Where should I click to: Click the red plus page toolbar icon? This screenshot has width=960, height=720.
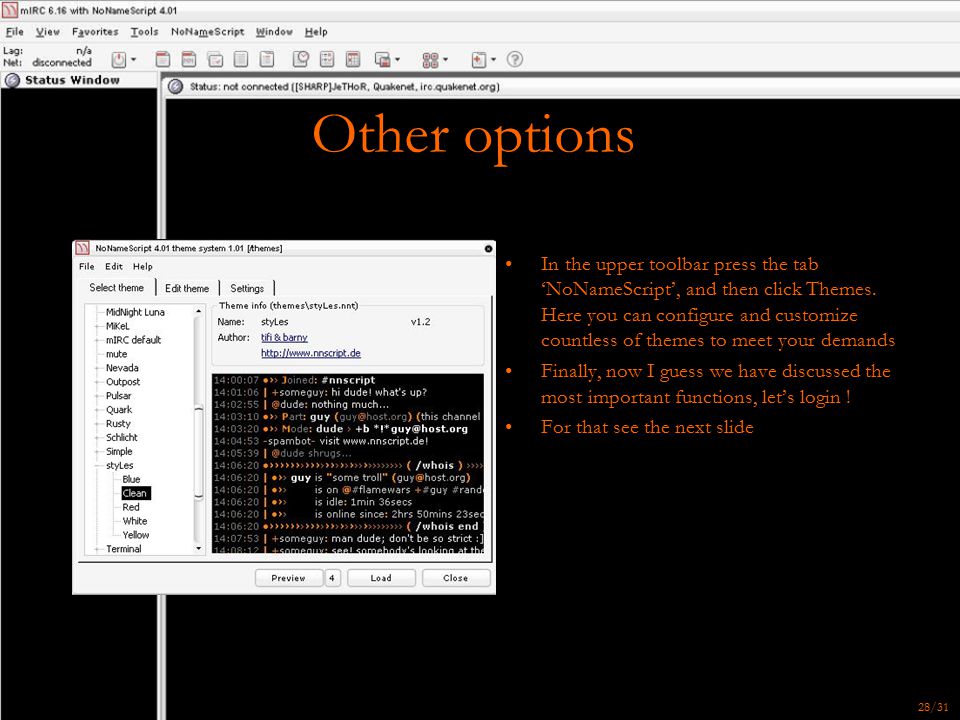[x=479, y=59]
